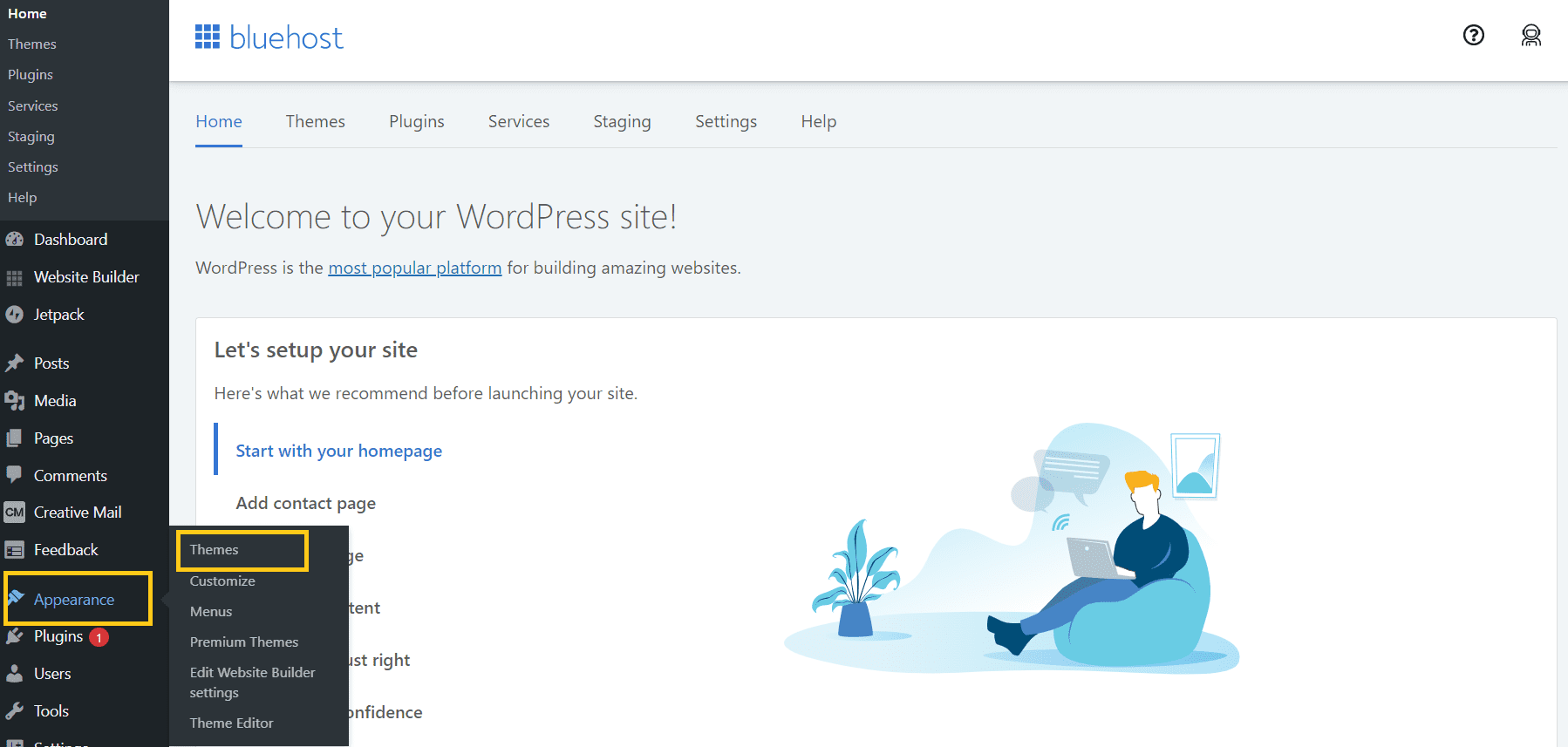Open the help question mark icon
The image size is (1568, 747).
[1474, 35]
